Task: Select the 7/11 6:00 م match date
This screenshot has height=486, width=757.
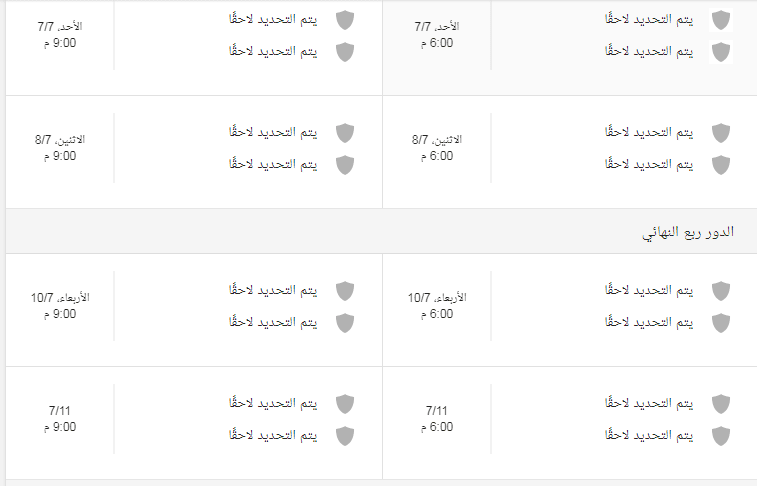Action: (x=436, y=418)
